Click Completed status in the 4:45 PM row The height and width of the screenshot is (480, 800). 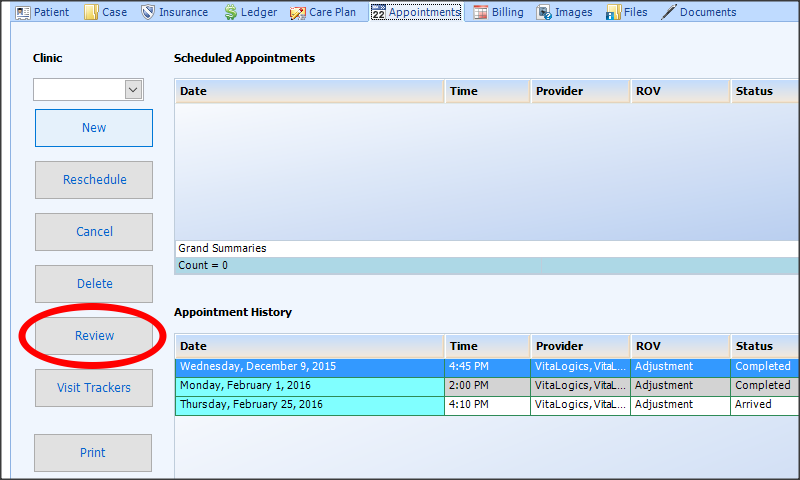coord(765,367)
